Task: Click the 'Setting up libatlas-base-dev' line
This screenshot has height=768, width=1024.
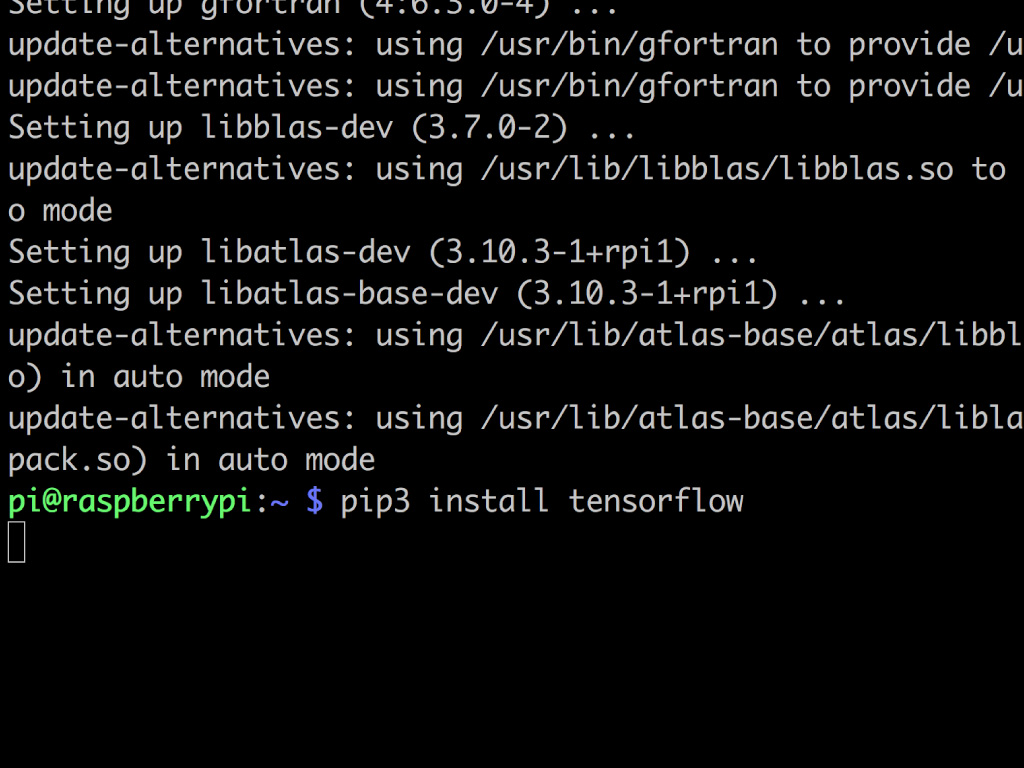Action: [x=426, y=293]
